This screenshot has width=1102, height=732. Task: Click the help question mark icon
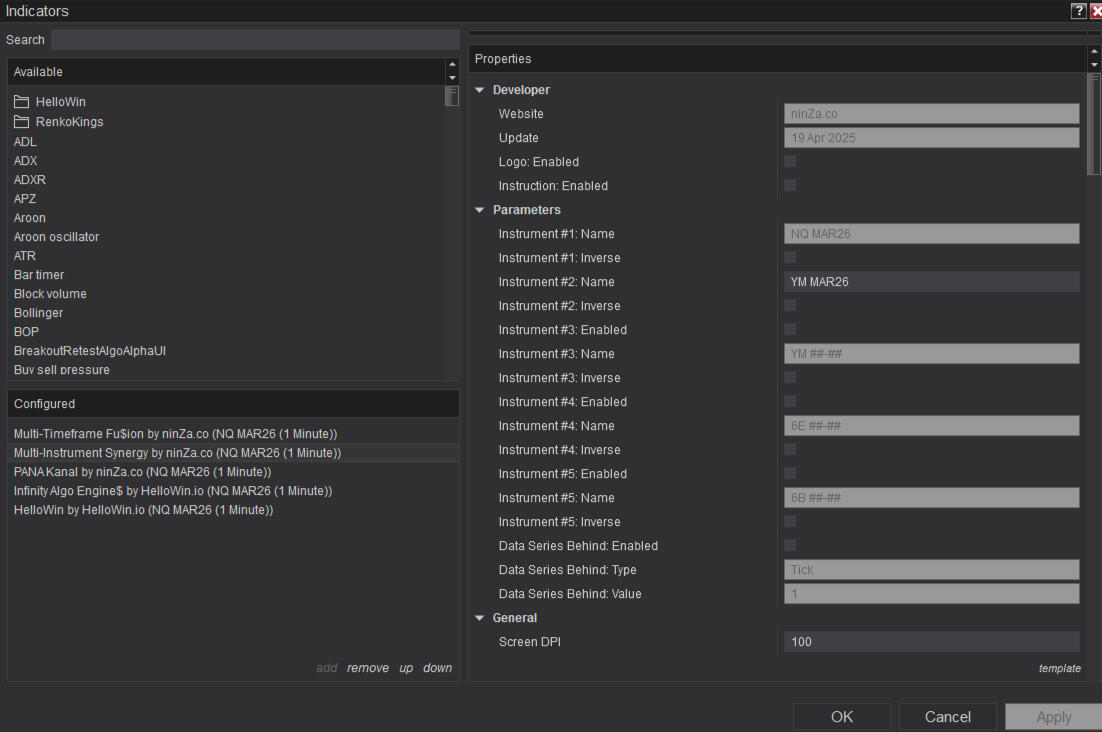tap(1078, 11)
